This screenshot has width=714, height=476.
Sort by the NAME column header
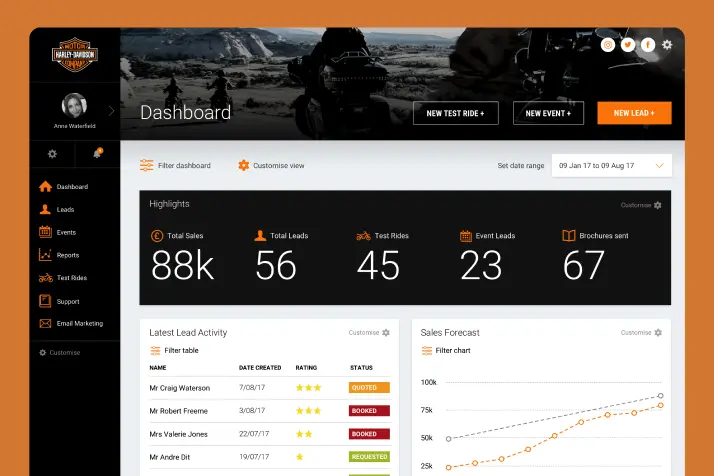pos(158,368)
